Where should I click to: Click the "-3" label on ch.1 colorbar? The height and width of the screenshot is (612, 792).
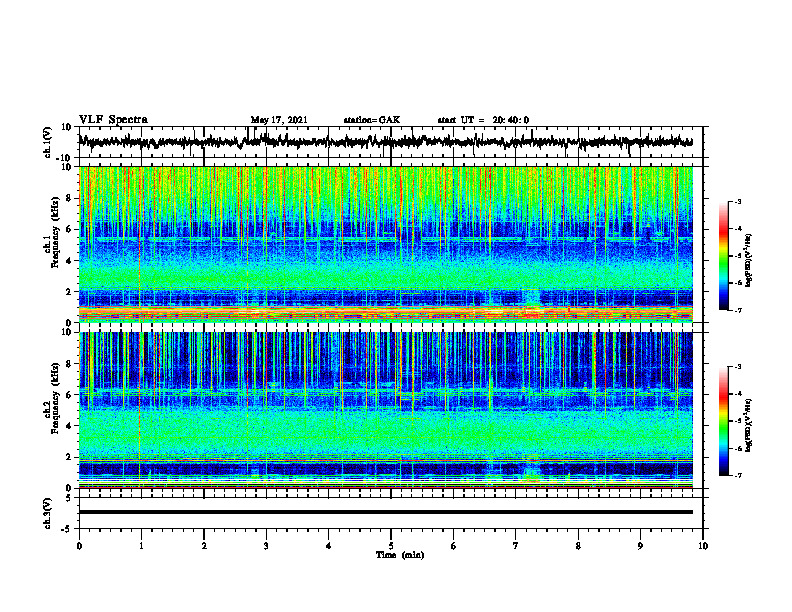pyautogui.click(x=737, y=202)
